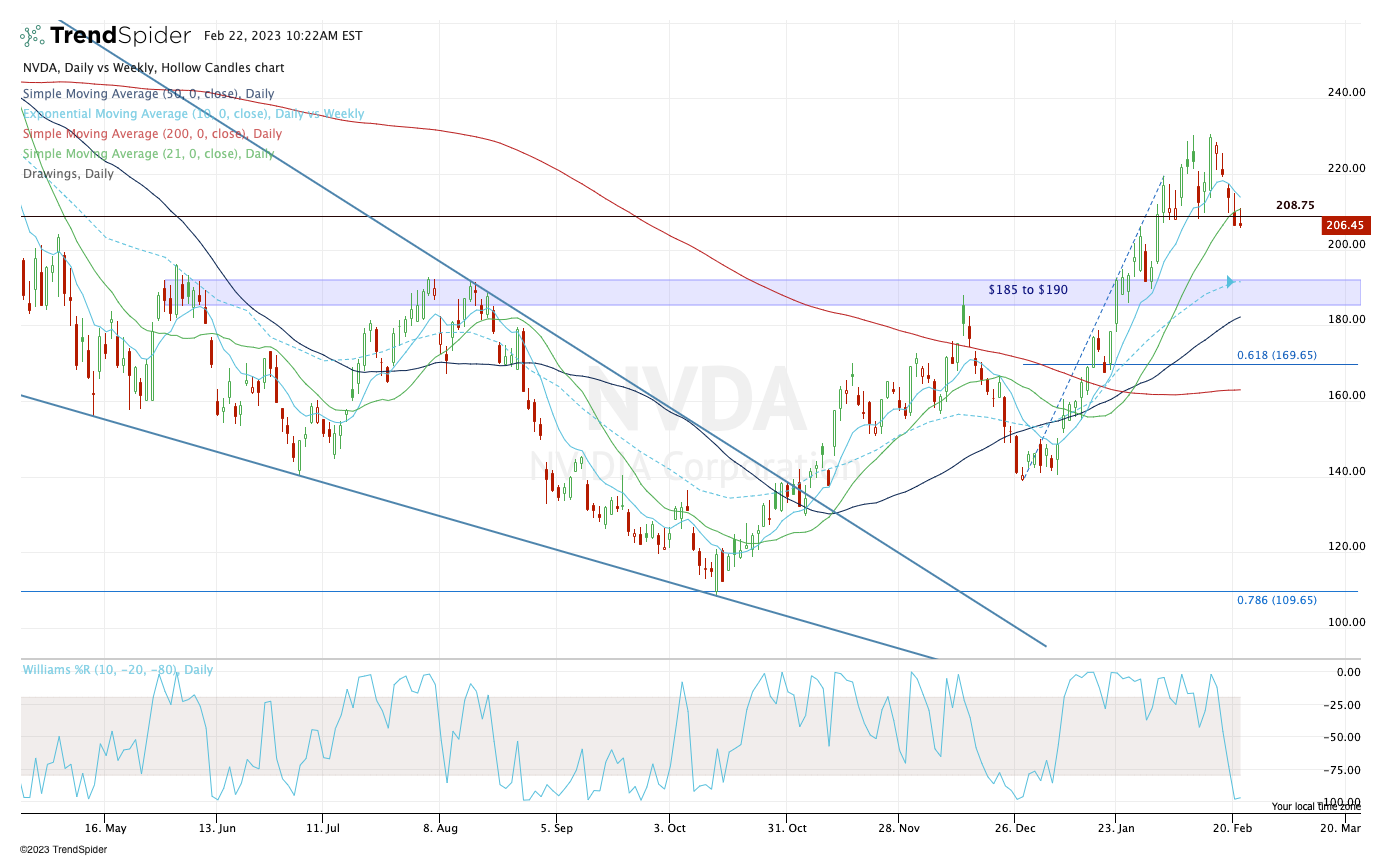The width and height of the screenshot is (1391, 859).
Task: Click the 180.00 price axis label
Action: (1345, 320)
